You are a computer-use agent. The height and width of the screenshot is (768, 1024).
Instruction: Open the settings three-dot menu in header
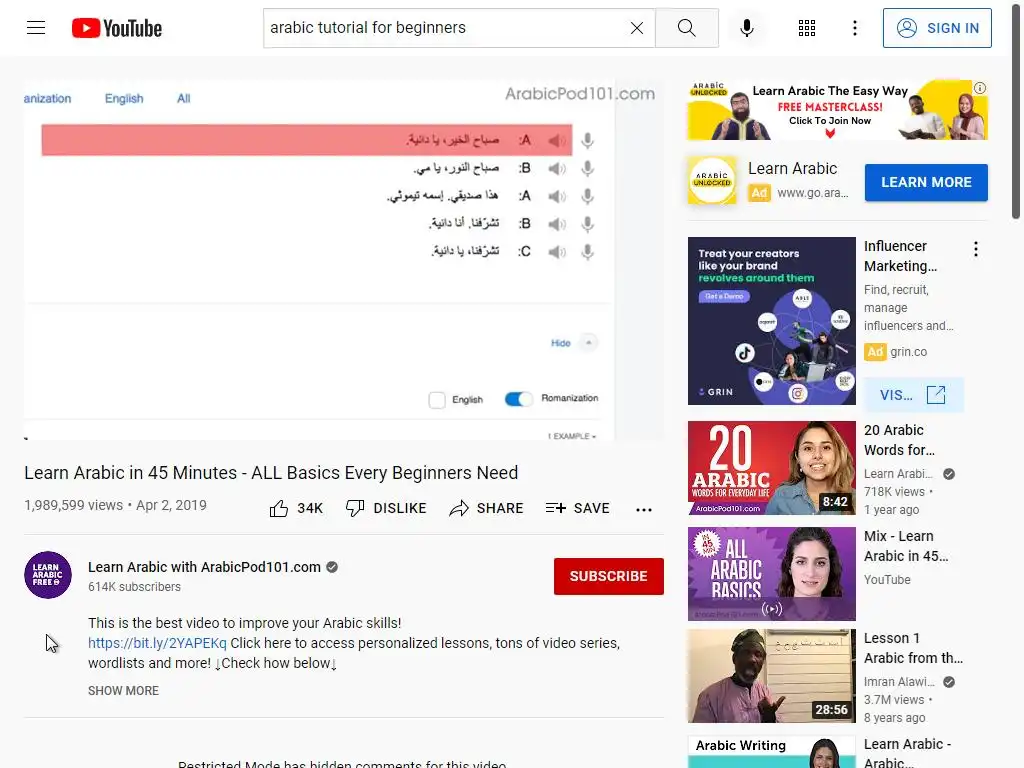(854, 28)
